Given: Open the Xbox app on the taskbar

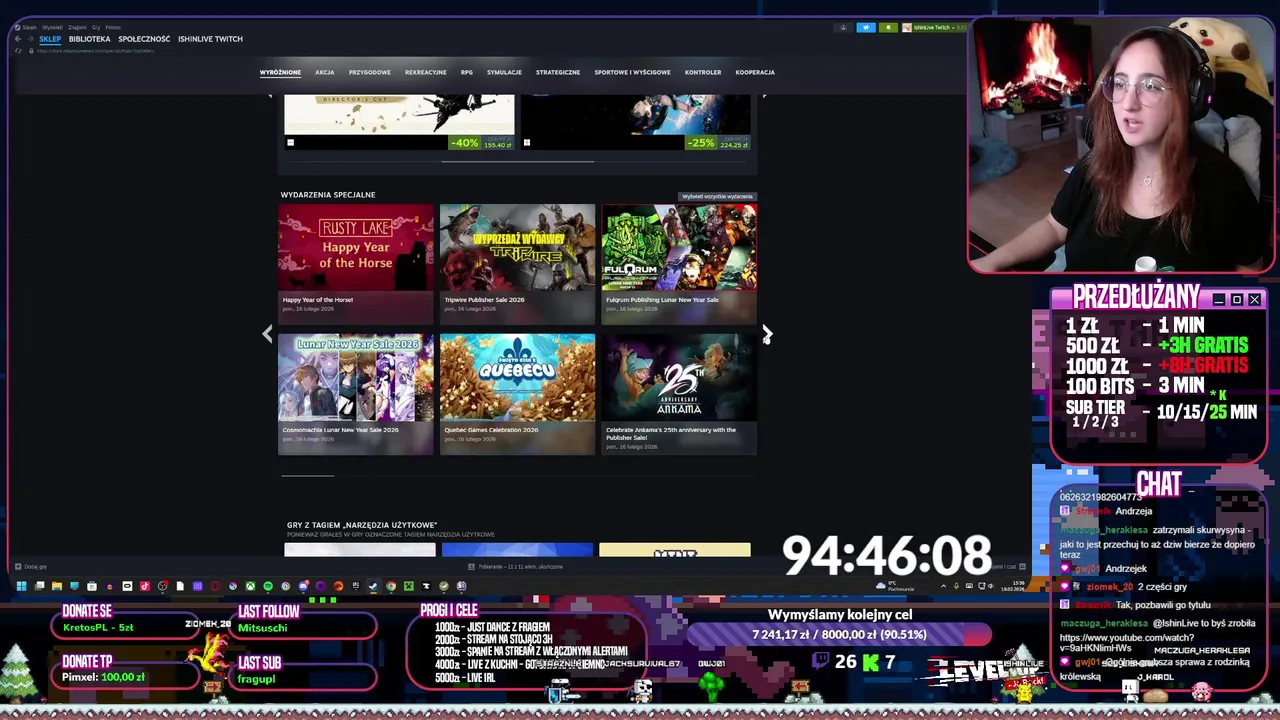Looking at the screenshot, I should (250, 586).
